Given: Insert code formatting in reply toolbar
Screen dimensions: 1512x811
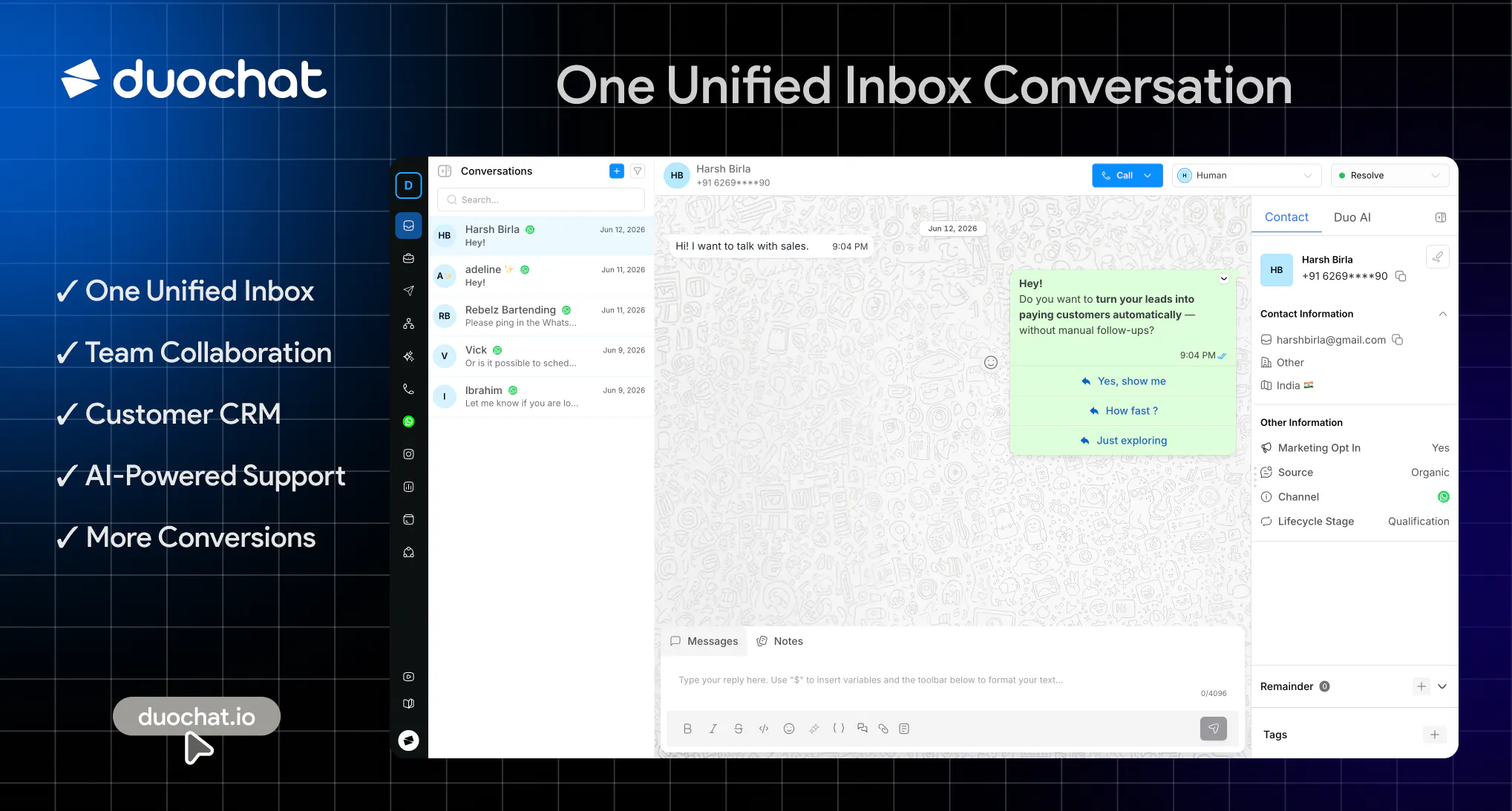Looking at the screenshot, I should click(763, 729).
